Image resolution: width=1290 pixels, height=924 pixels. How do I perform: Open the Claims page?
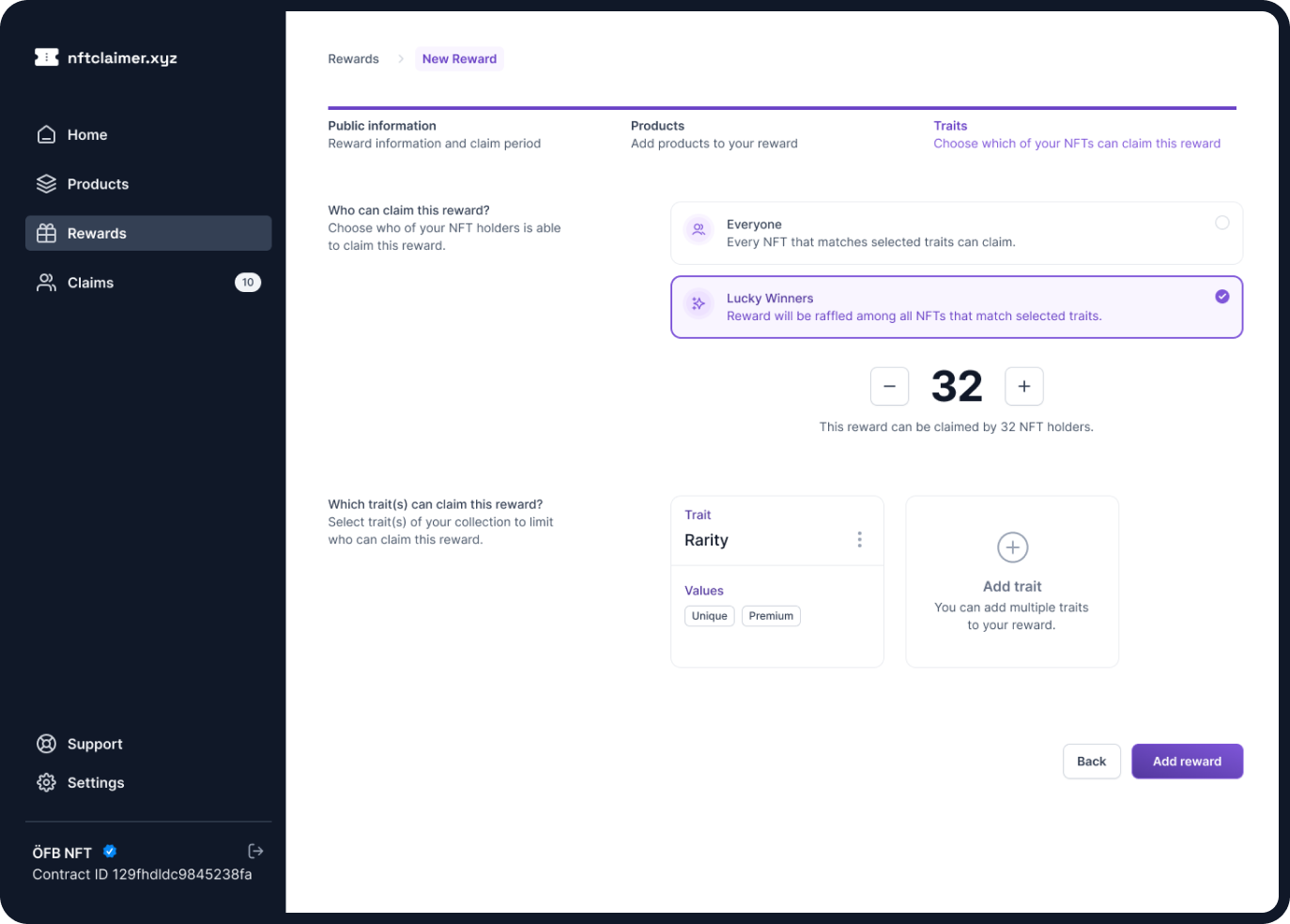click(x=90, y=283)
